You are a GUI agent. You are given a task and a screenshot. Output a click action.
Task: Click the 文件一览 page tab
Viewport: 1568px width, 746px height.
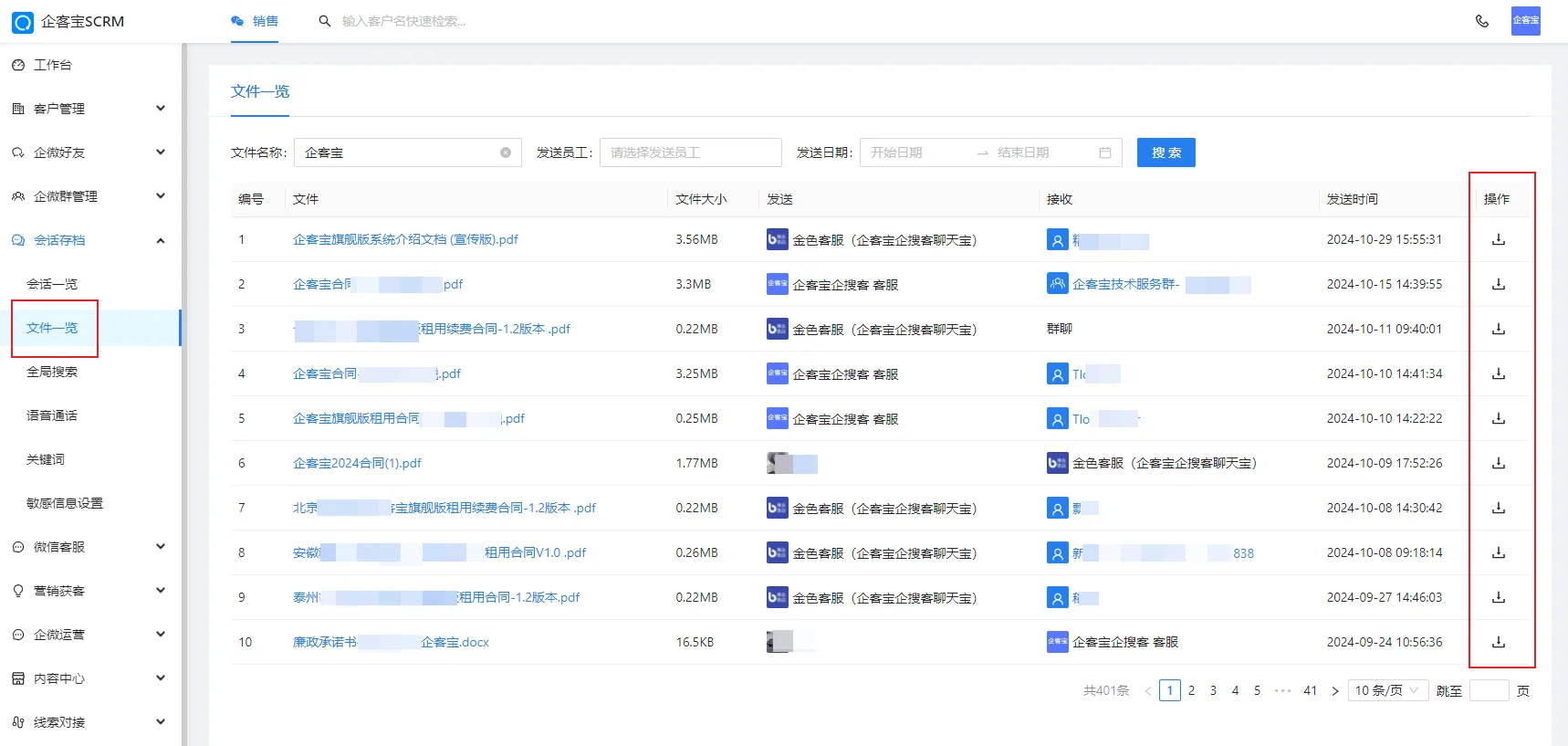click(x=260, y=91)
